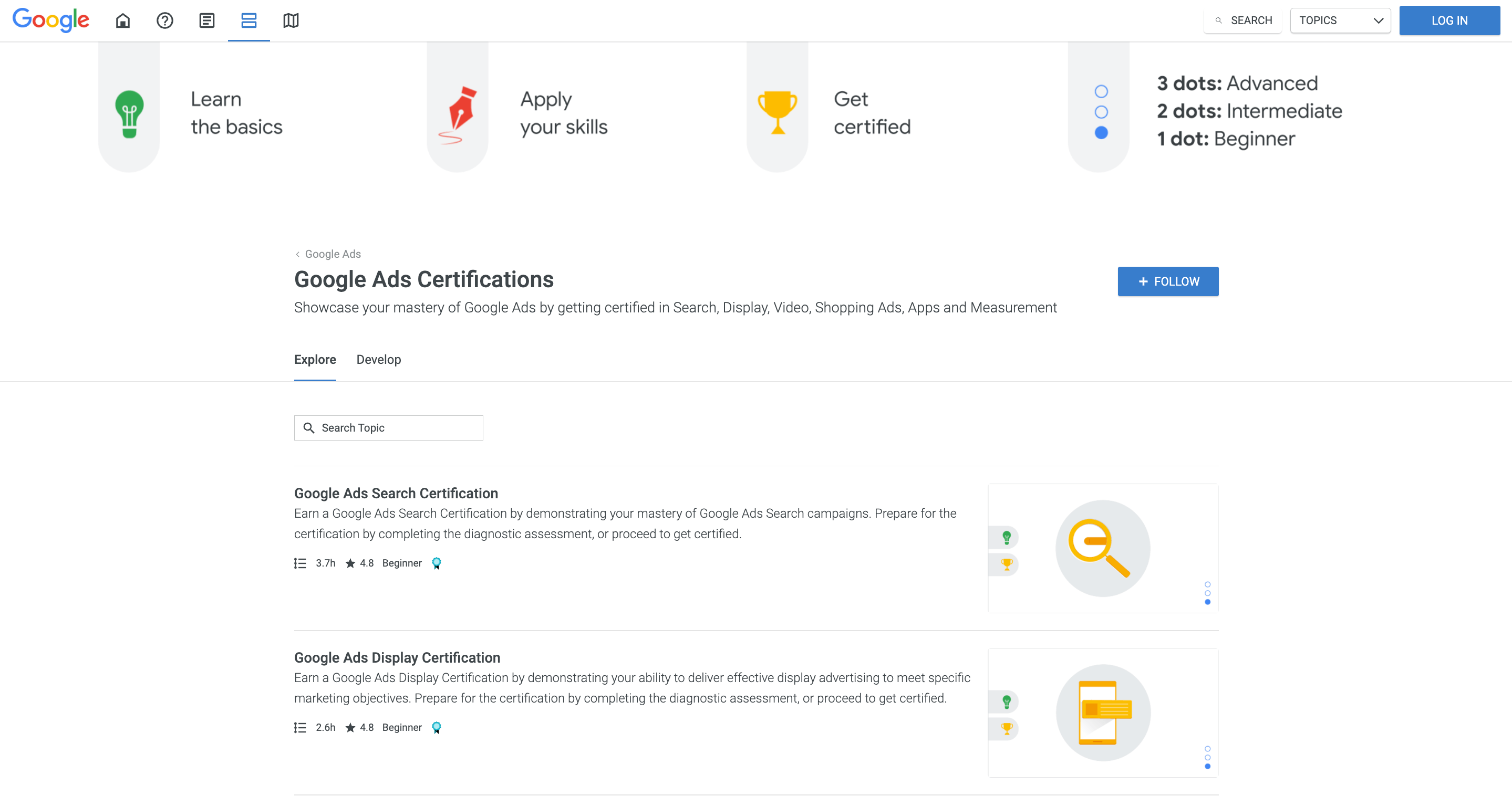
Task: Switch to the Develop tab
Action: tap(379, 360)
